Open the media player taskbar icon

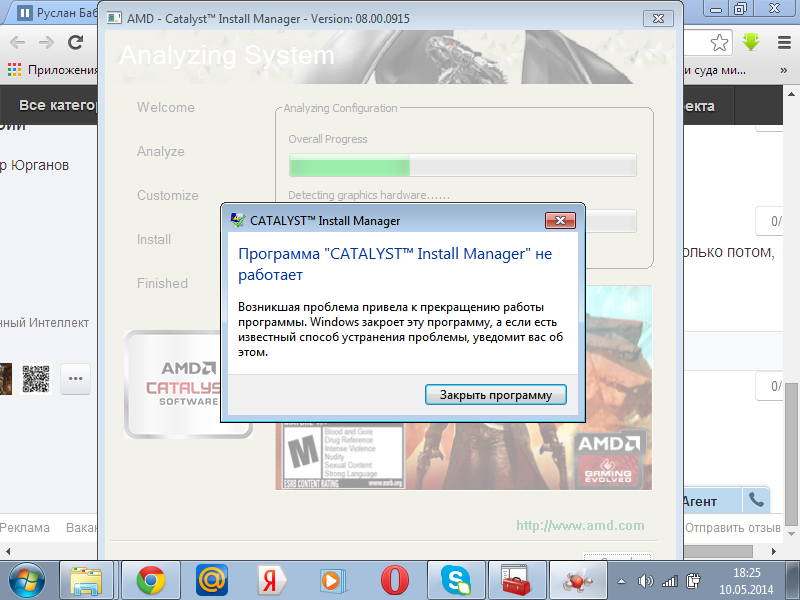333,581
